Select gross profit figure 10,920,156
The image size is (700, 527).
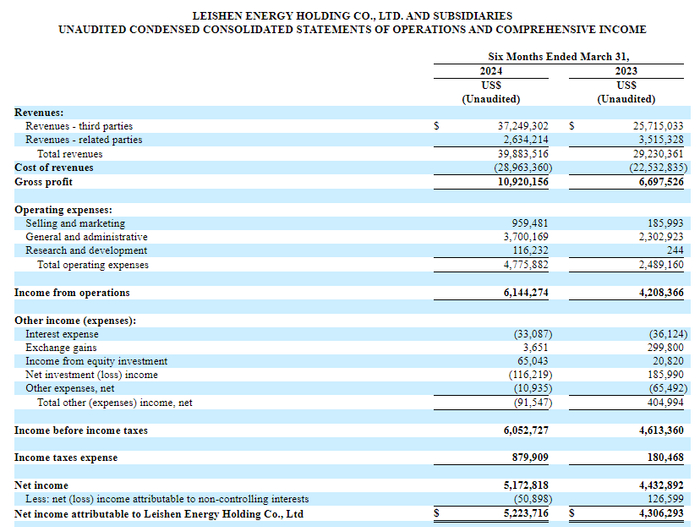[x=523, y=182]
